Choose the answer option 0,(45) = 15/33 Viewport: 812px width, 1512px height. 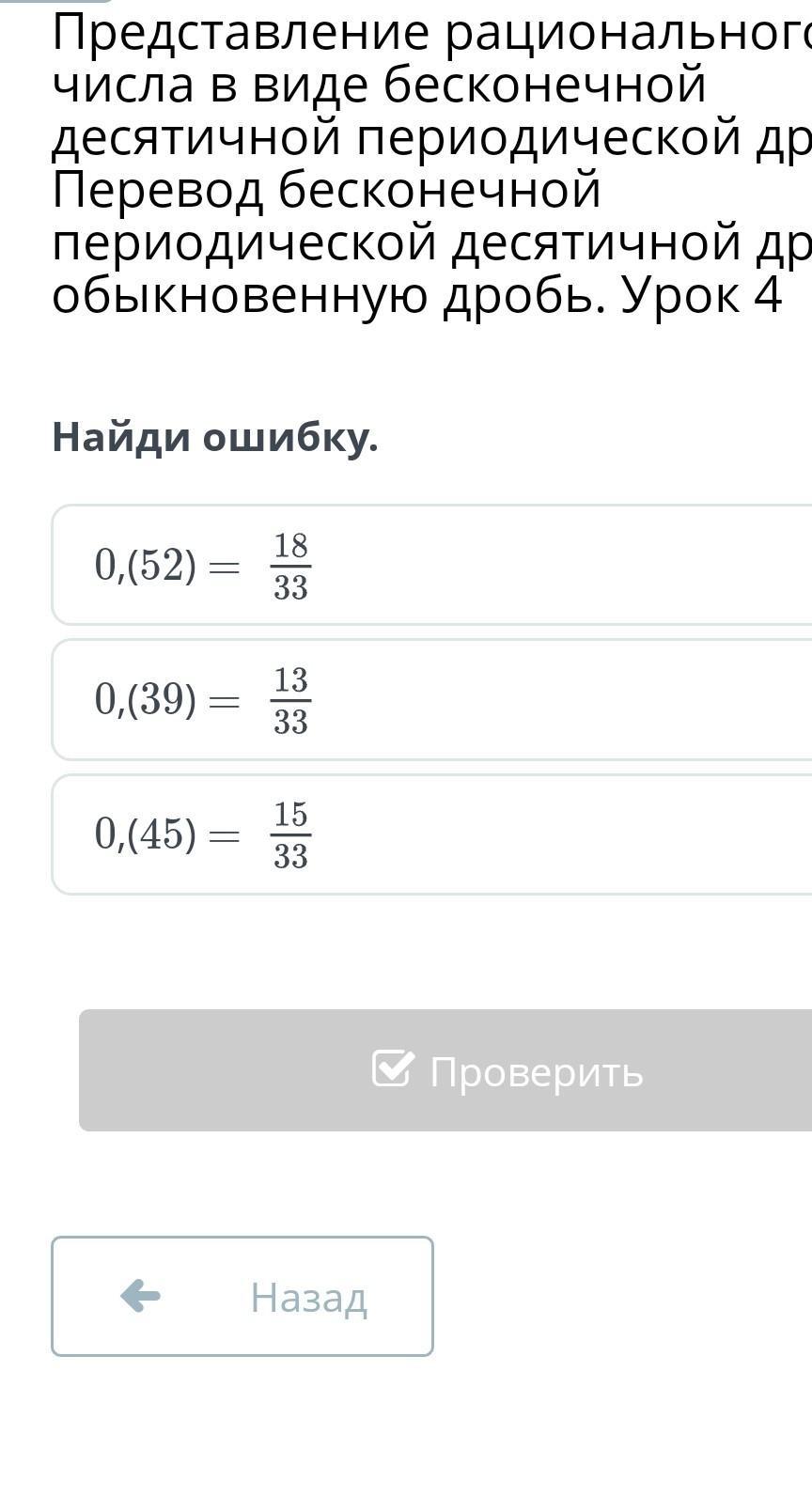[432, 834]
